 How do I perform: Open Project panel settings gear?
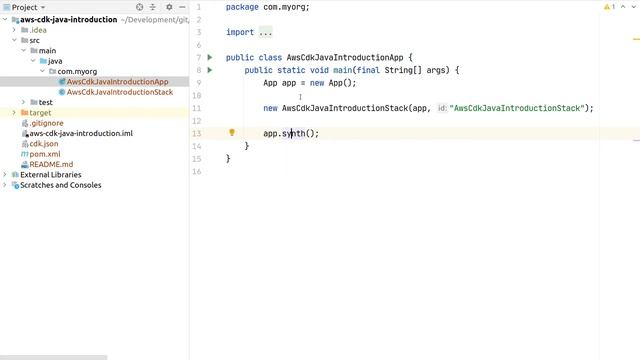(169, 7)
